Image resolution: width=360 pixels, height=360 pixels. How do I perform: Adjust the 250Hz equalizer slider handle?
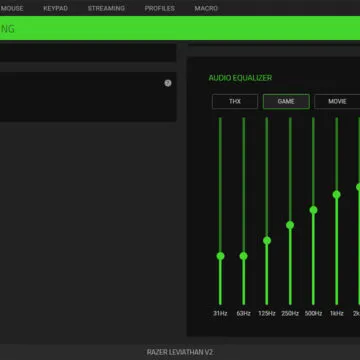coord(290,225)
